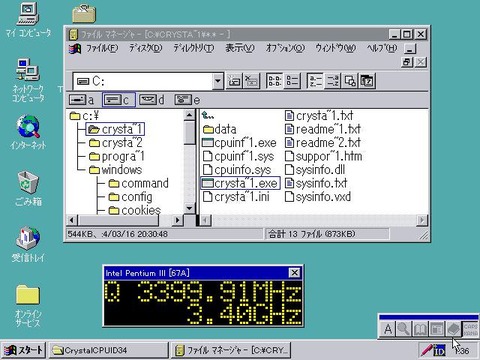Viewport: 480px width, 360px height.
Task: Click the IME magnifier search icon
Action: click(404, 329)
